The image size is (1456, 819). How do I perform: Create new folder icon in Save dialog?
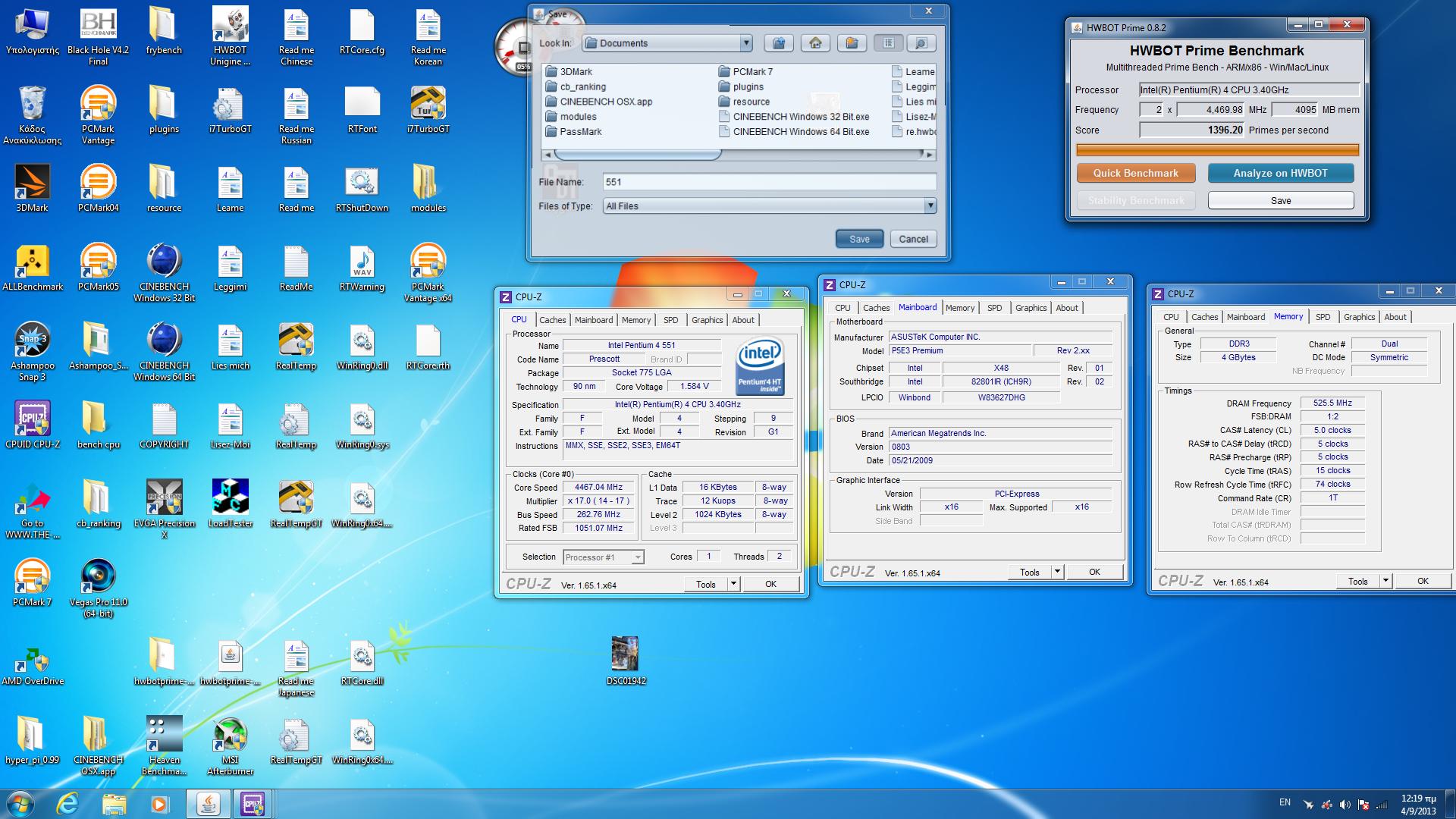click(x=852, y=43)
